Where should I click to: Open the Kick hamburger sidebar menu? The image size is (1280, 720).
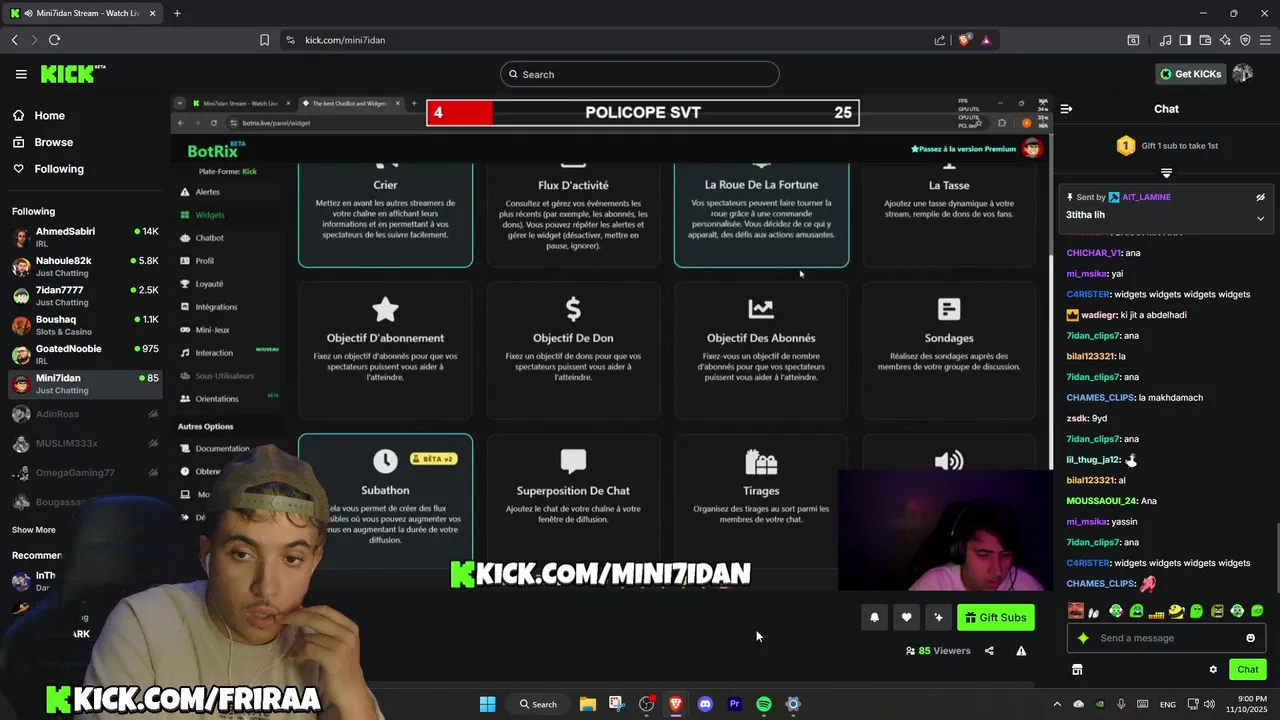pos(21,74)
